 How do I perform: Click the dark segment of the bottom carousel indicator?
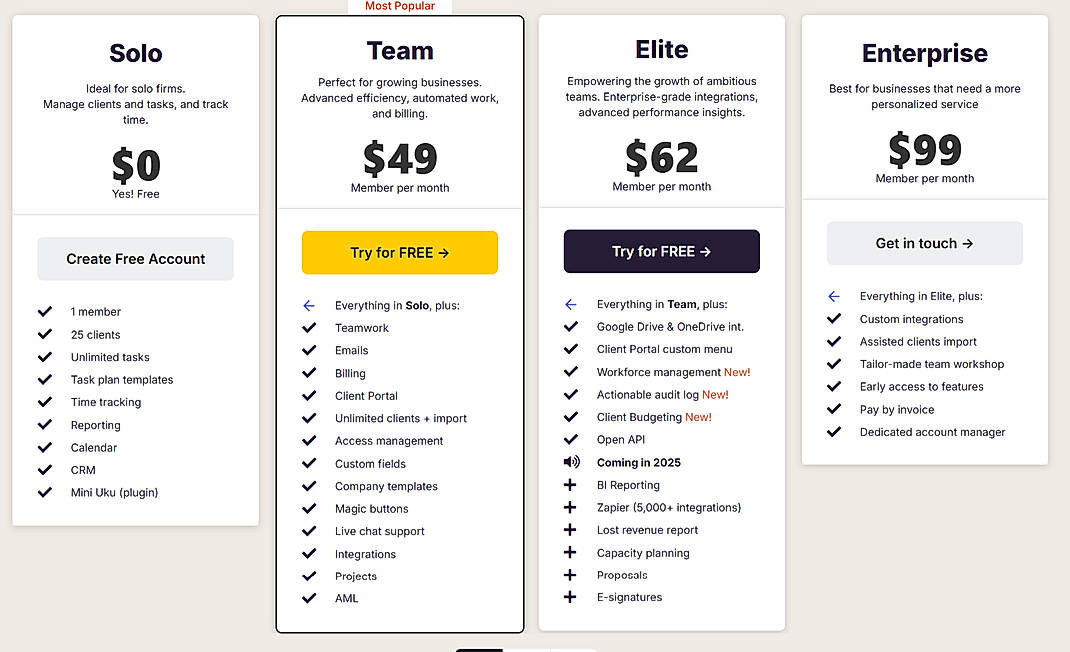click(x=479, y=649)
